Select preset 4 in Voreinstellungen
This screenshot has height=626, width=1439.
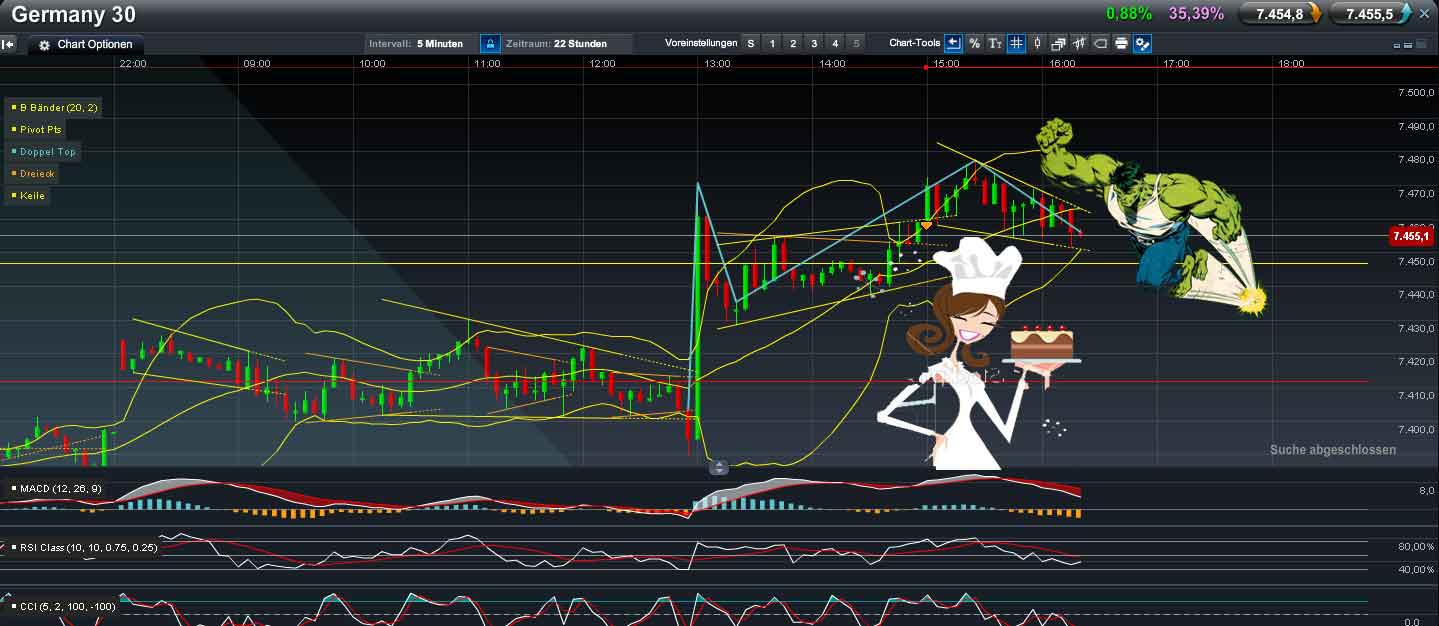(835, 44)
